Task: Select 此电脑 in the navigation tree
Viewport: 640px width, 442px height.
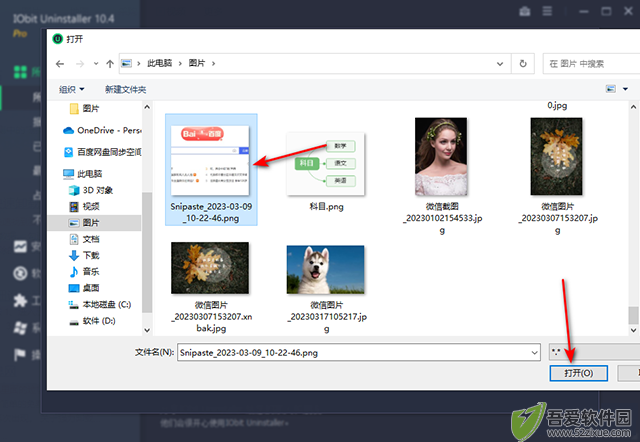Action: point(82,174)
